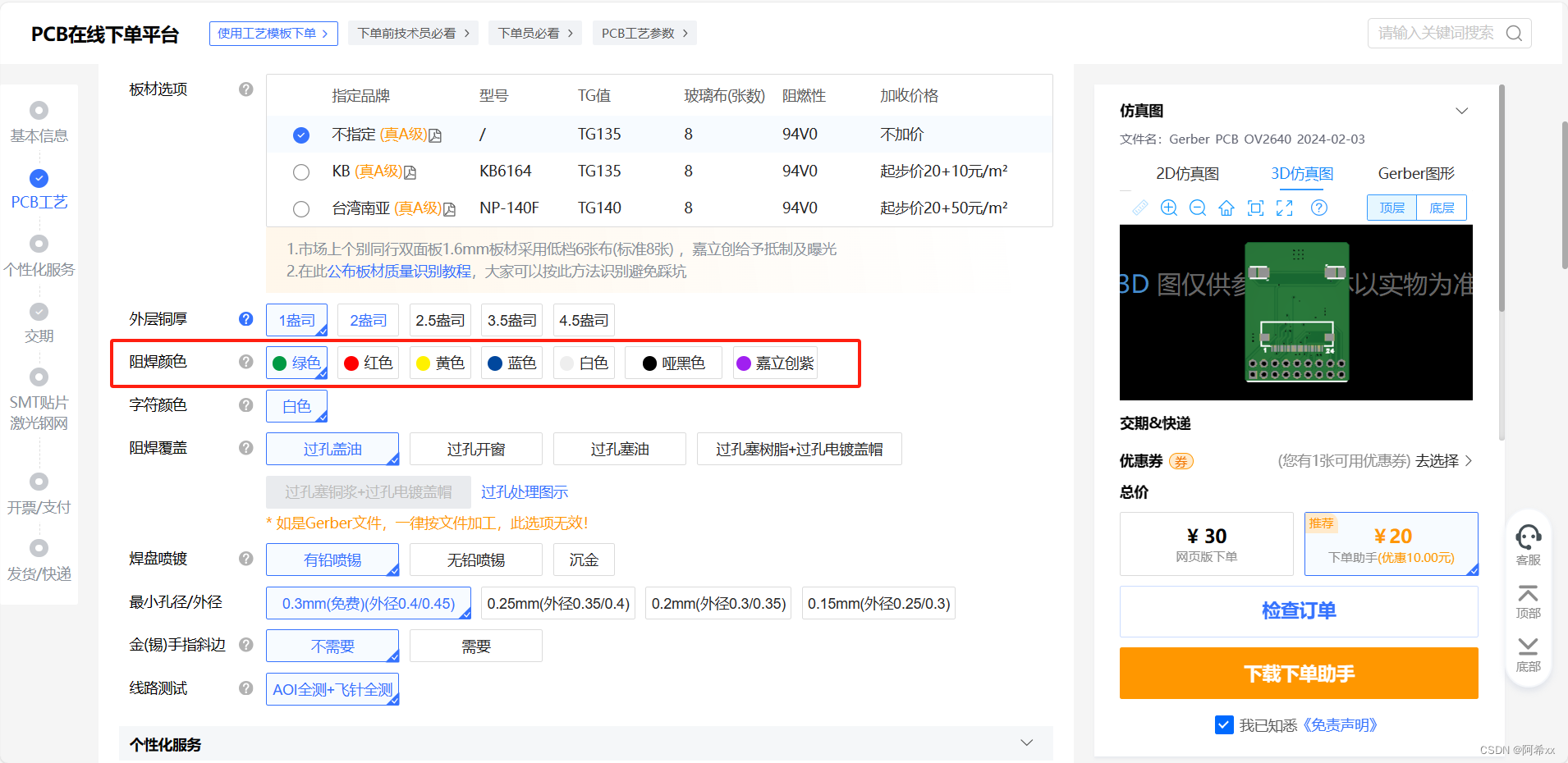
Task: Click the ruler measure icon in preview toolbar
Action: pyautogui.click(x=1140, y=208)
